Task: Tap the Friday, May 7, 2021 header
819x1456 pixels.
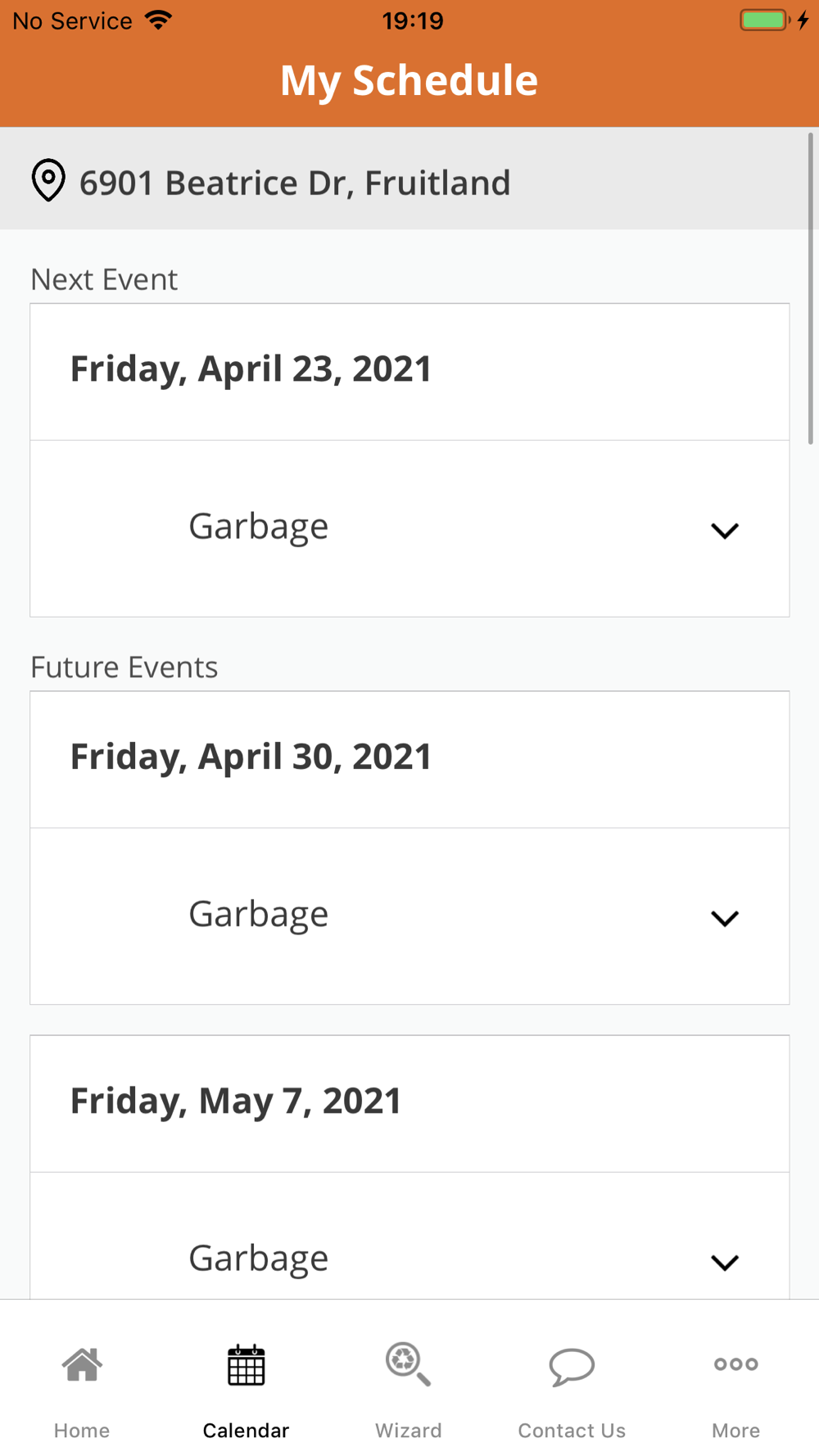Action: [x=236, y=1101]
